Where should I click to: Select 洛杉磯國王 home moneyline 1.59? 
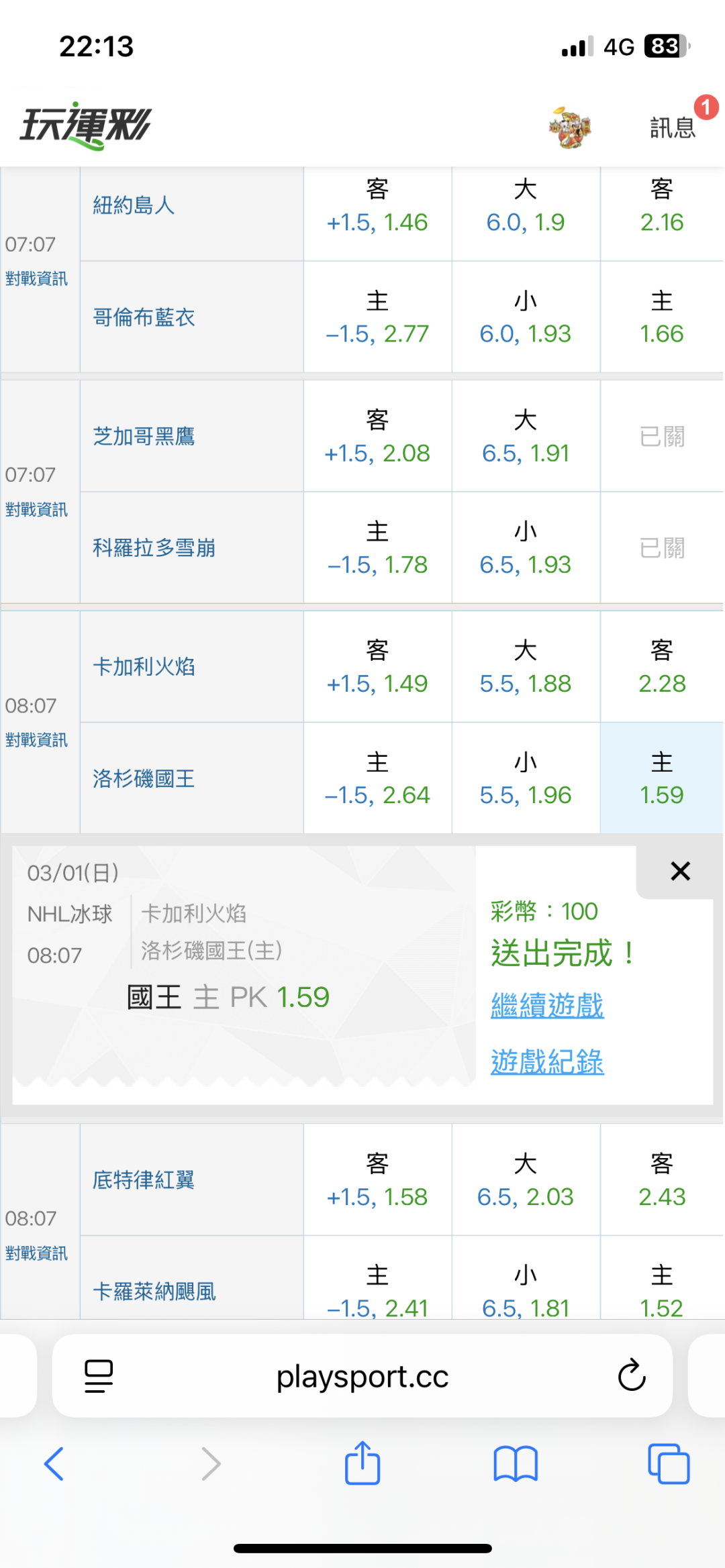pyautogui.click(x=661, y=778)
